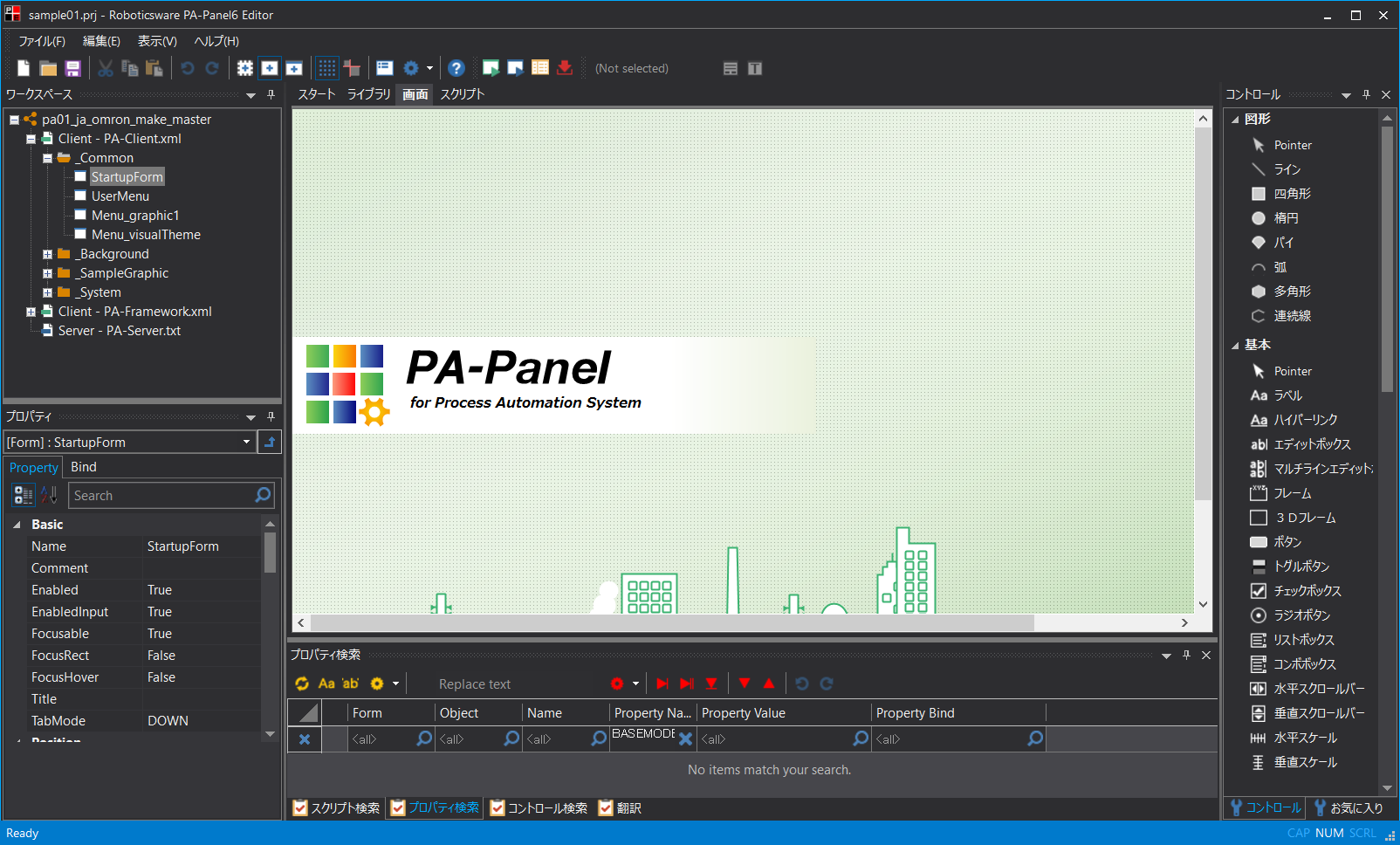Click the red up triangle icon
1400x845 pixels.
tap(769, 684)
